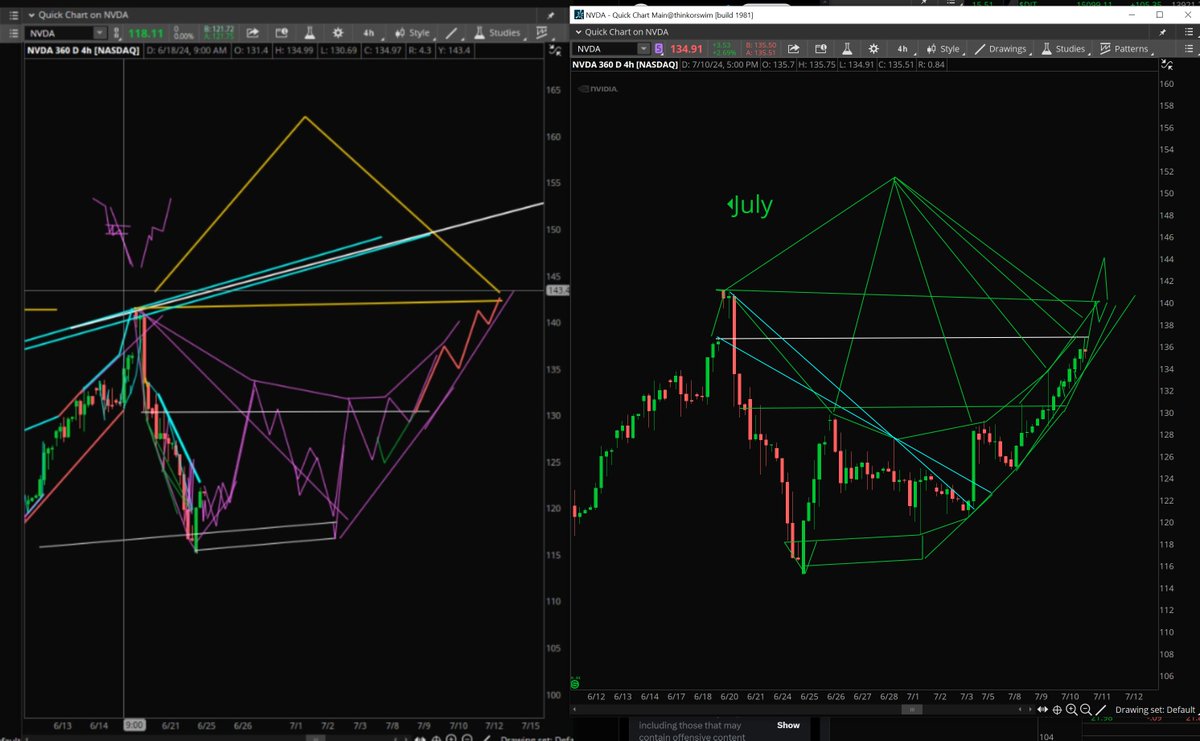Open chart settings gear in right chart
This screenshot has width=1200, height=741.
coord(873,48)
